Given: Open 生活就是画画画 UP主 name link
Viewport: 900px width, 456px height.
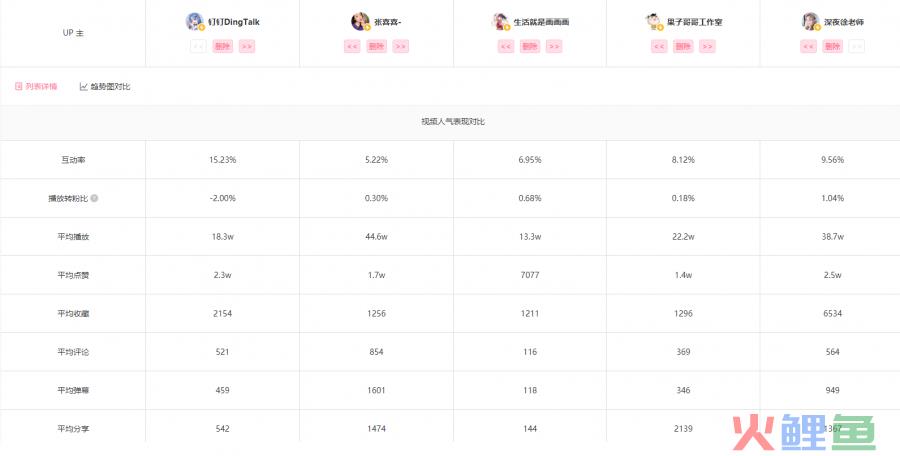Looking at the screenshot, I should (x=541, y=22).
